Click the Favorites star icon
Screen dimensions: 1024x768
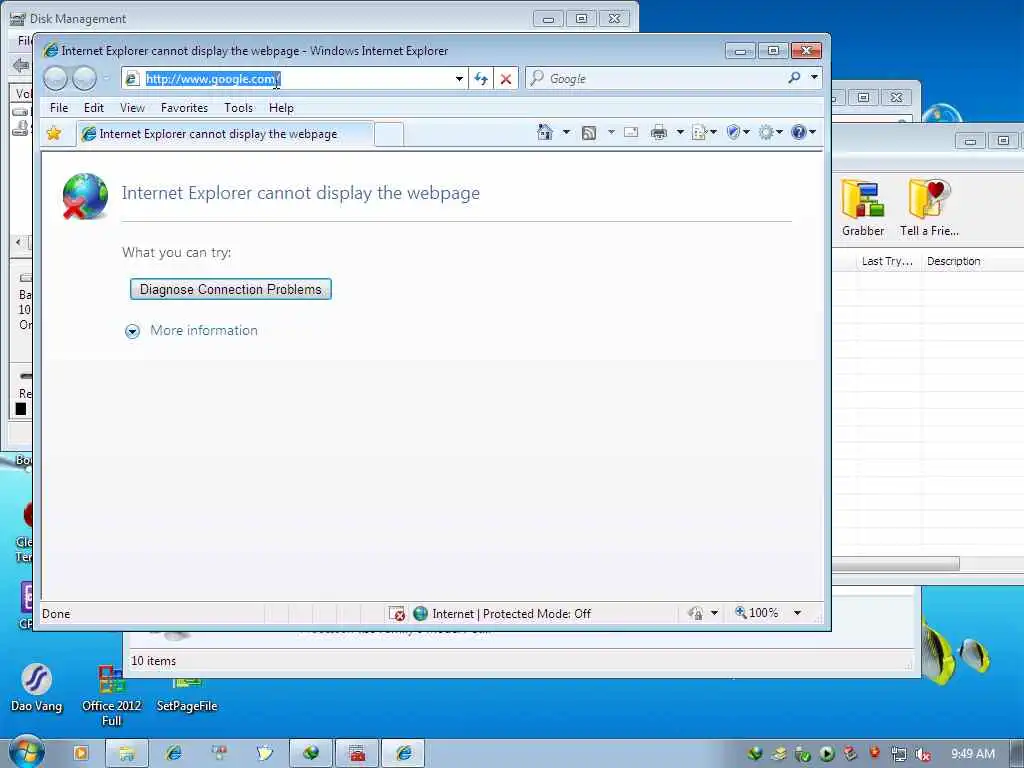point(54,134)
